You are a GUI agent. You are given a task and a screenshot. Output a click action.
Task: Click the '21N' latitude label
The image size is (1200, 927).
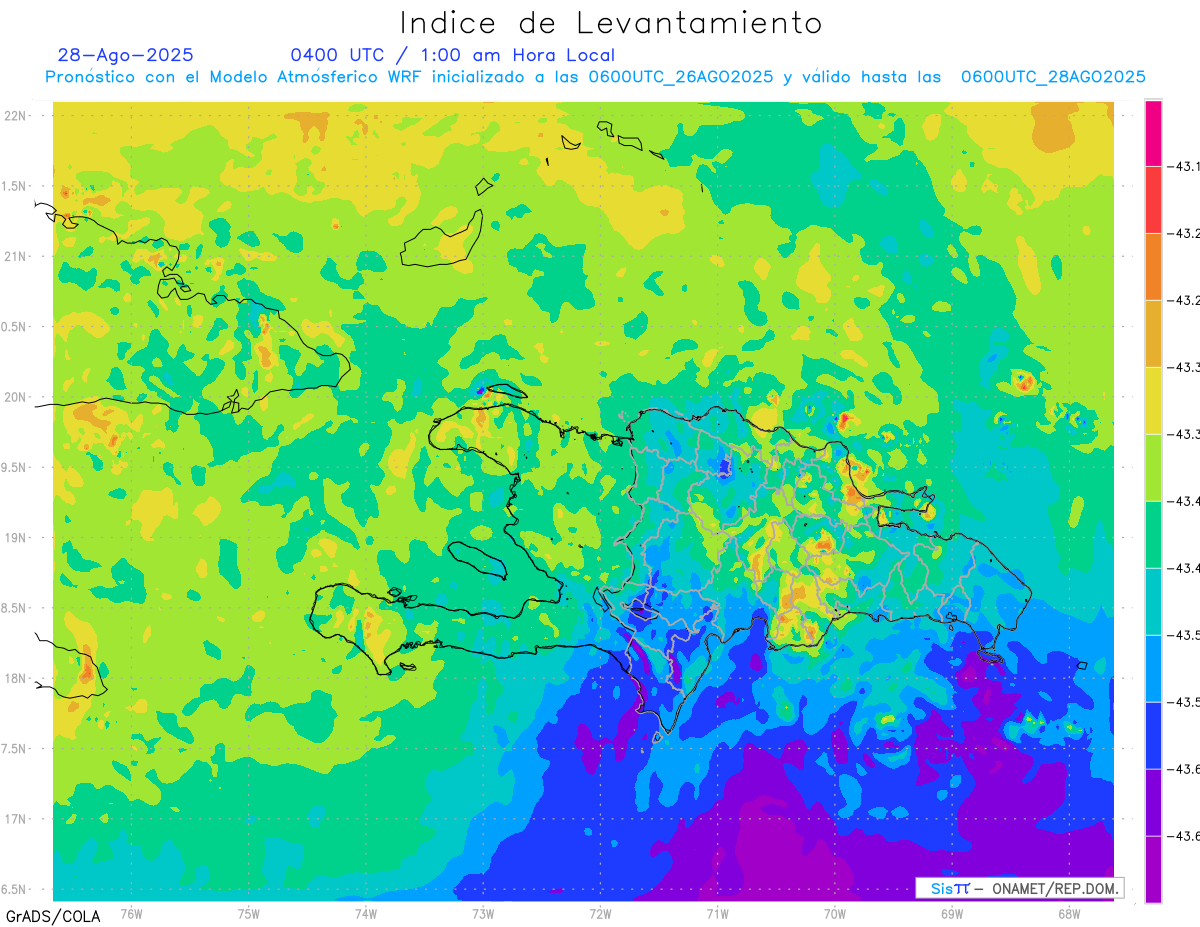[15, 256]
